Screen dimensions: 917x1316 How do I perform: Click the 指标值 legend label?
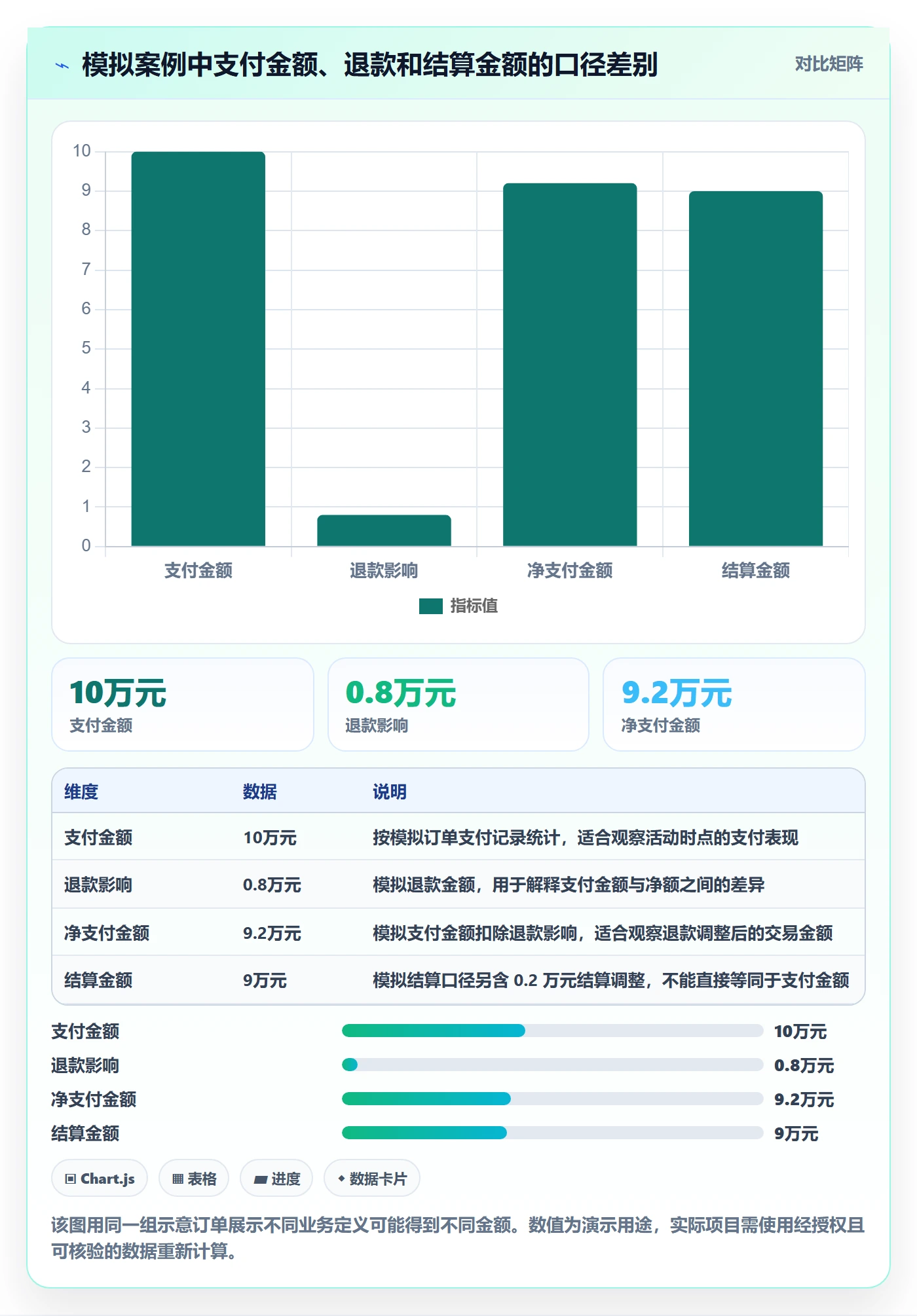[474, 606]
